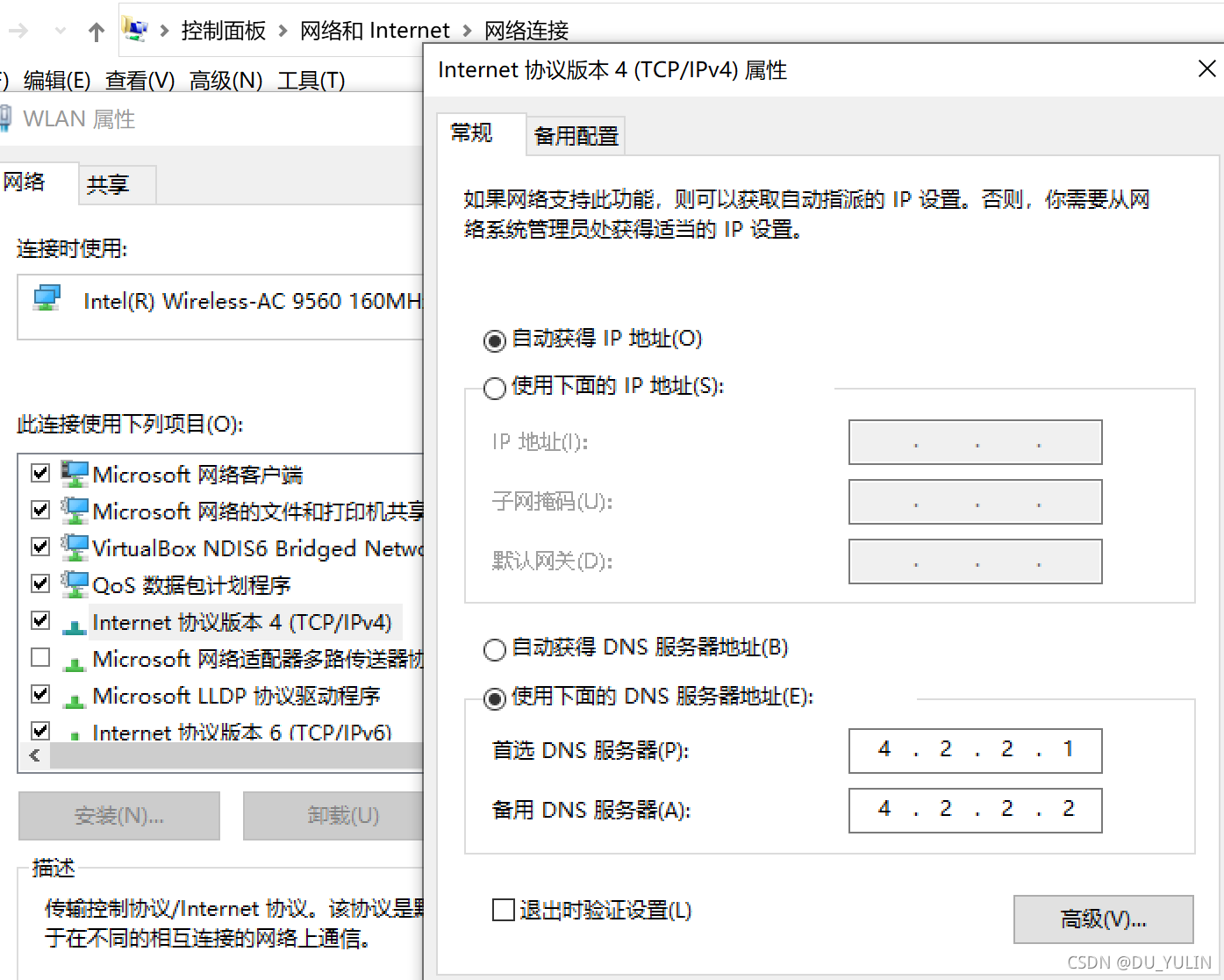
Task: Click the 默认网关 input field
Action: tap(976, 562)
